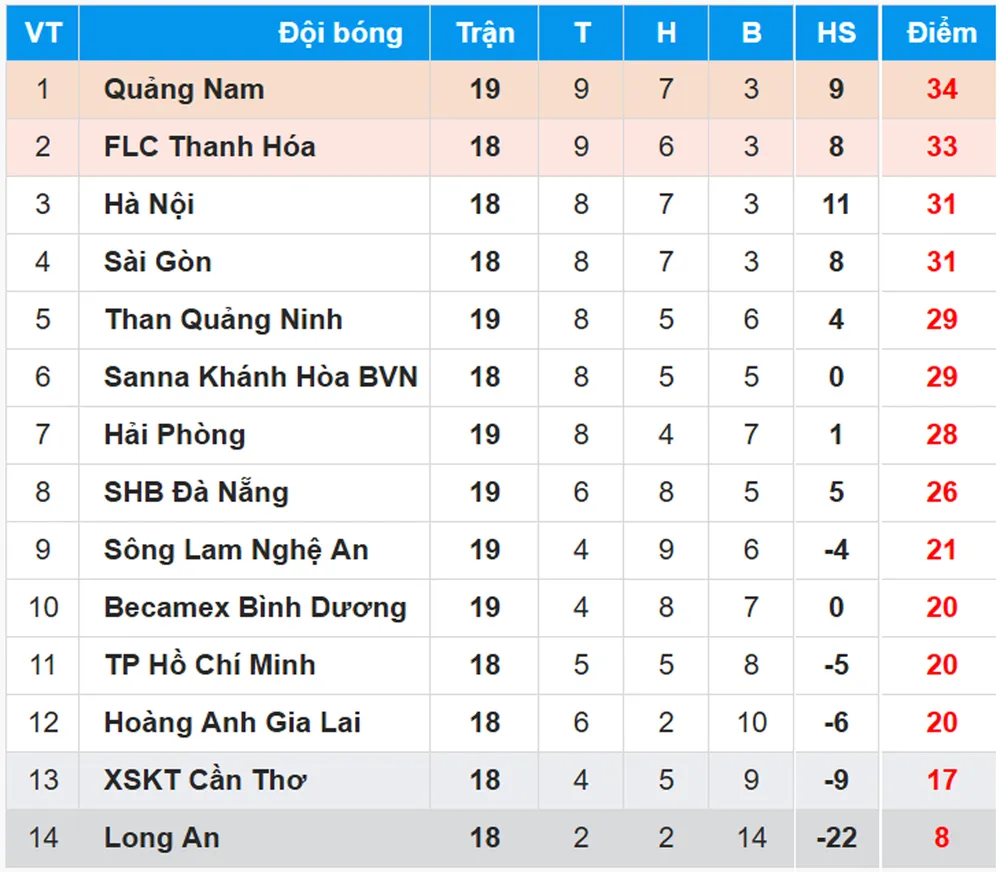1000x872 pixels.
Task: Click Quảng Nam's 34 points value
Action: [x=941, y=90]
